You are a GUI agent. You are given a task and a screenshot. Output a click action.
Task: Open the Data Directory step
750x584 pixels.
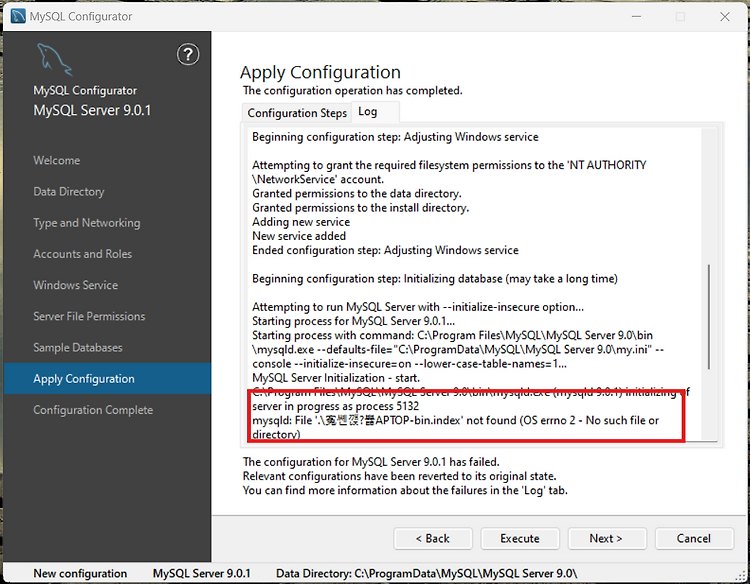pyautogui.click(x=69, y=192)
